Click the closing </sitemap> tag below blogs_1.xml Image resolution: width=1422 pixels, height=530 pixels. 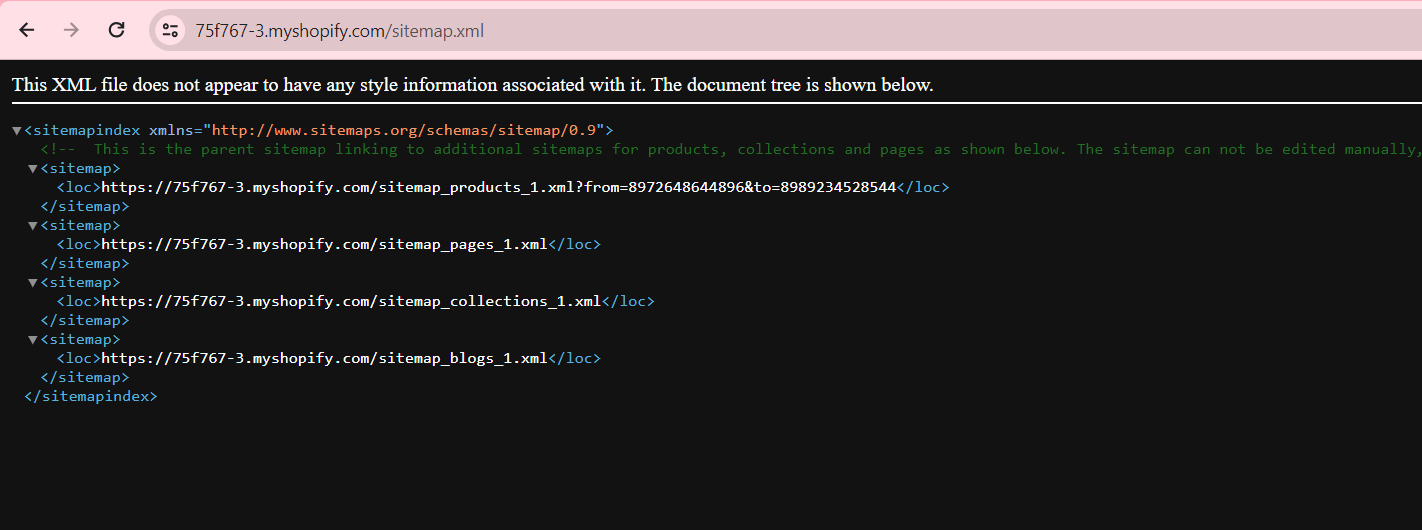pos(85,377)
